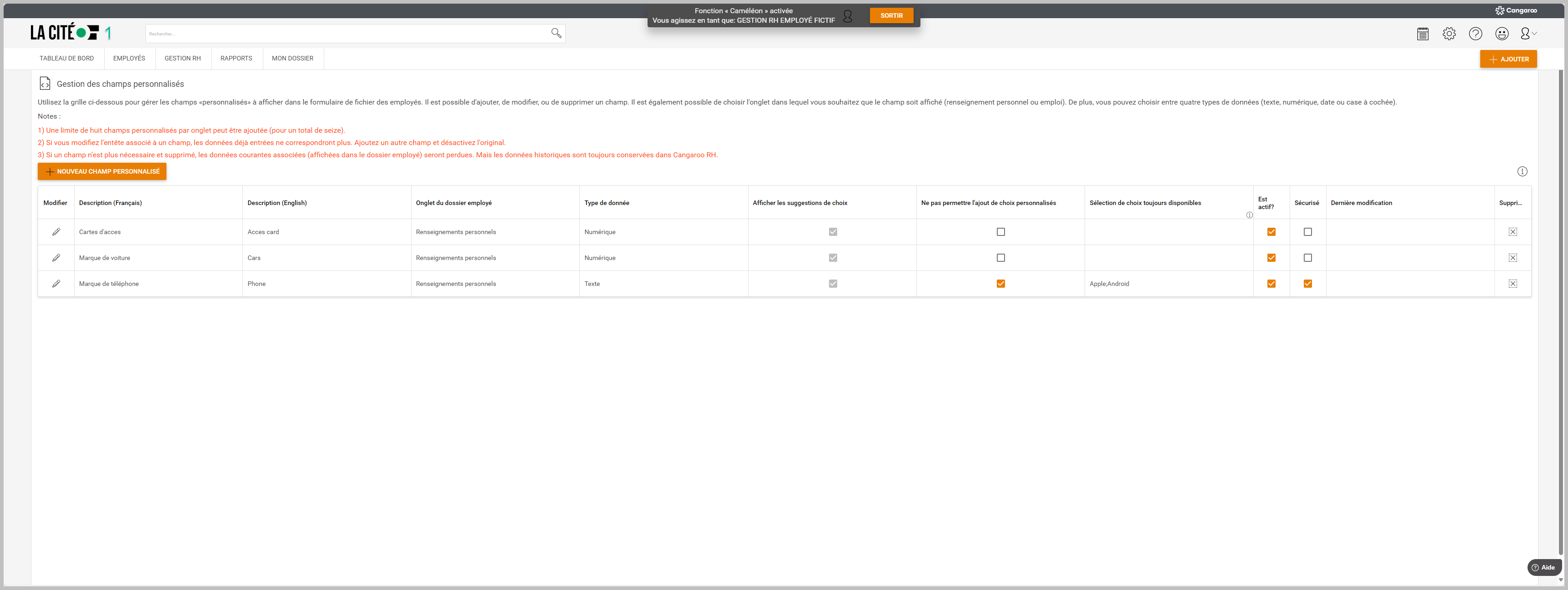The height and width of the screenshot is (590, 1568).
Task: Open the EMPLOYÉS menu
Action: click(129, 58)
